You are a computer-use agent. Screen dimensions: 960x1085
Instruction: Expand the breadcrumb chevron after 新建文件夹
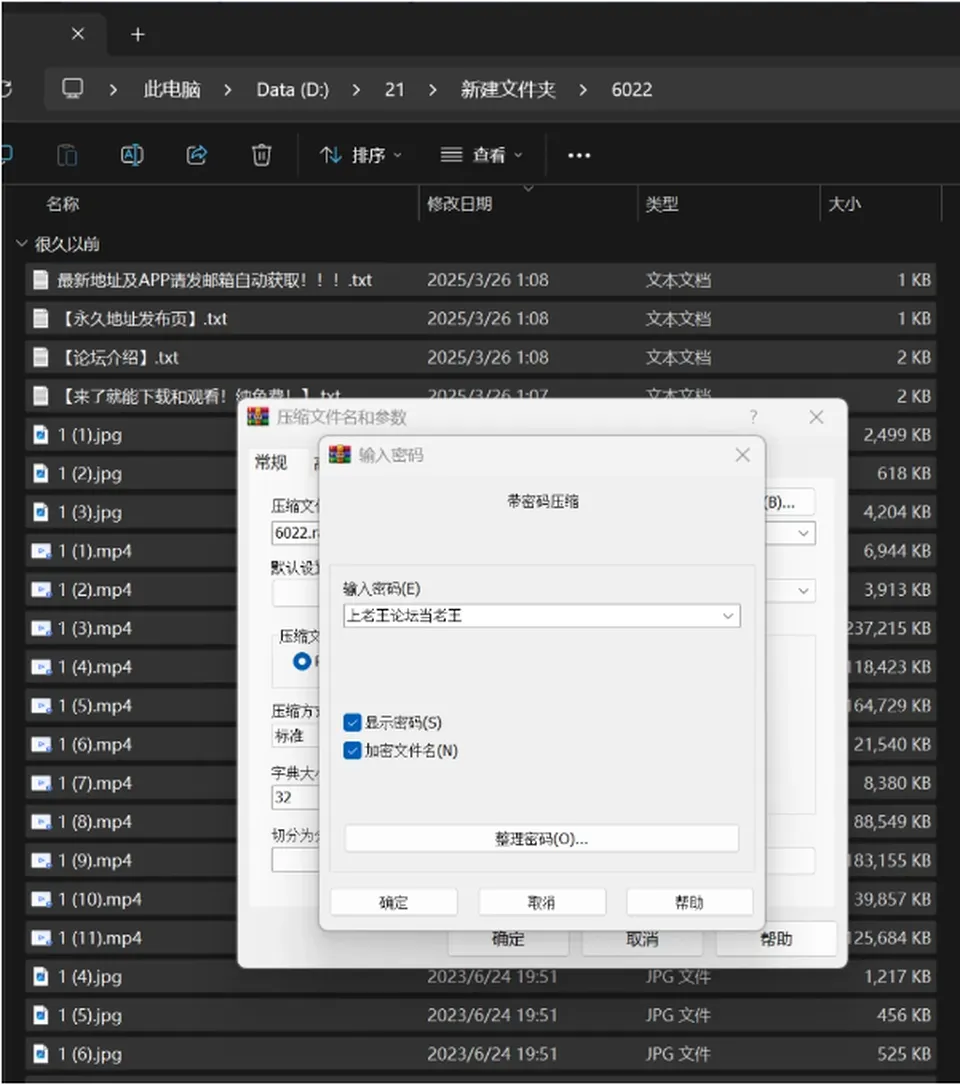click(x=583, y=90)
